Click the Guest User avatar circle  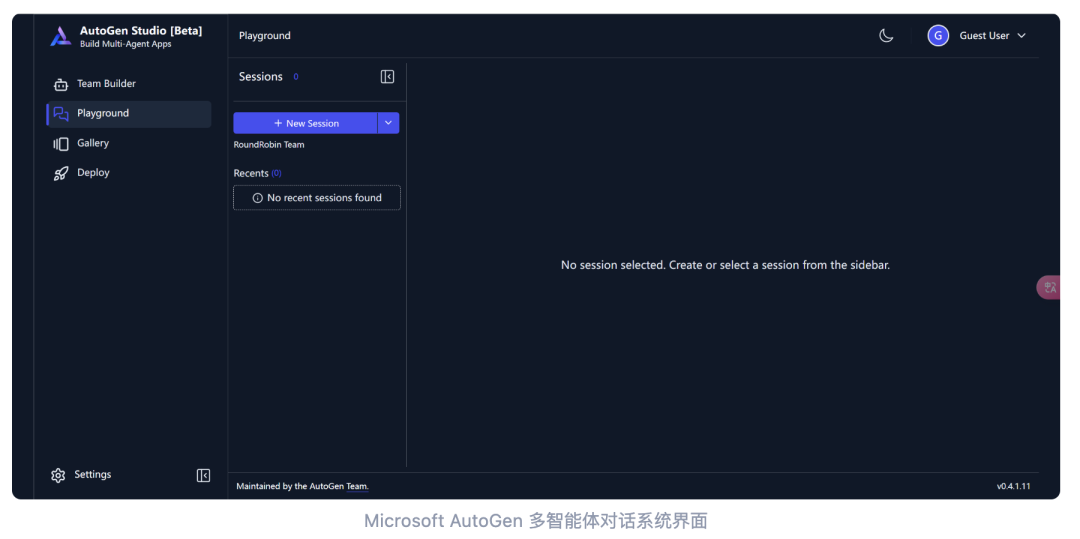pyautogui.click(x=938, y=36)
